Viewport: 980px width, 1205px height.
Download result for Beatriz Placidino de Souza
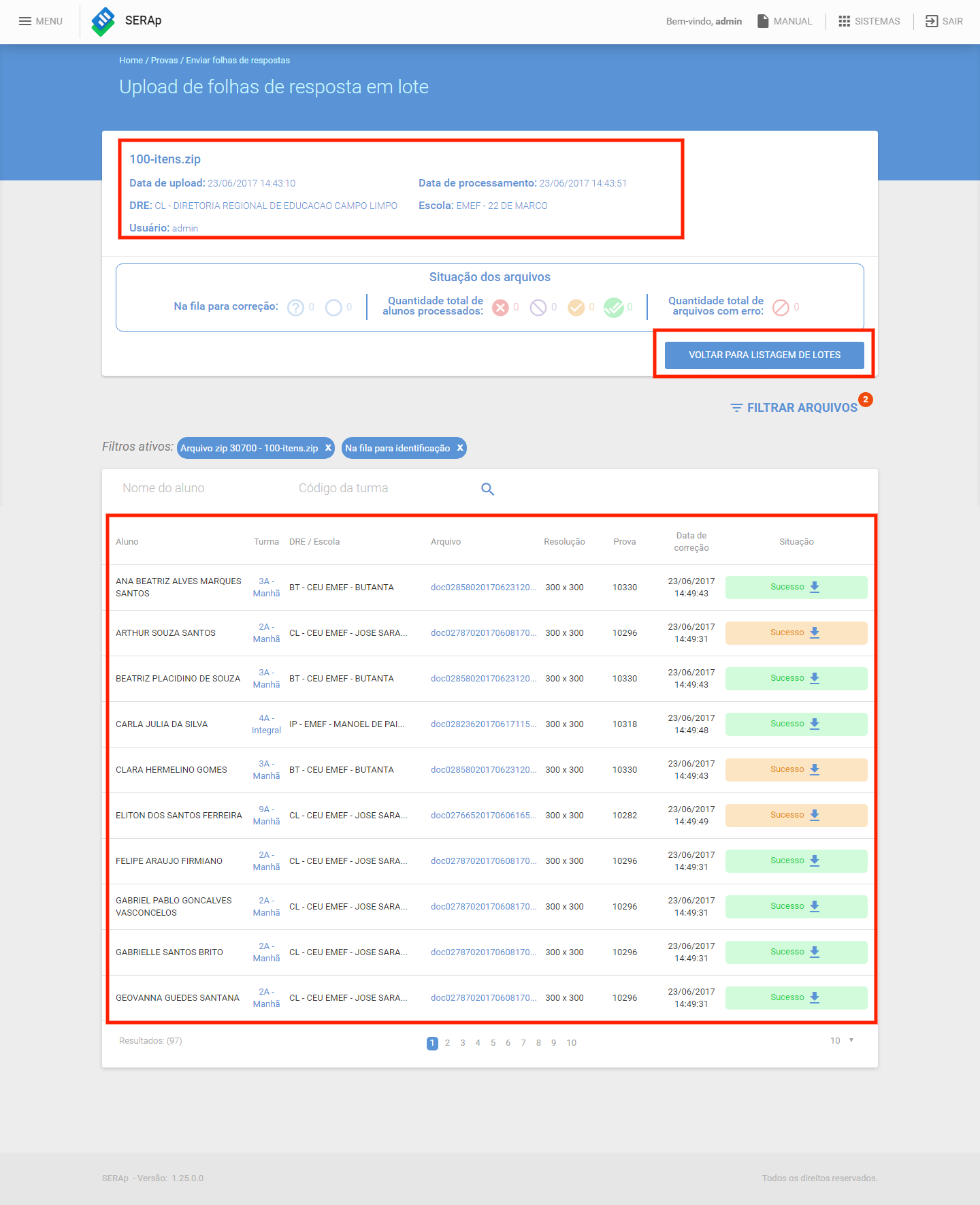pyautogui.click(x=815, y=679)
